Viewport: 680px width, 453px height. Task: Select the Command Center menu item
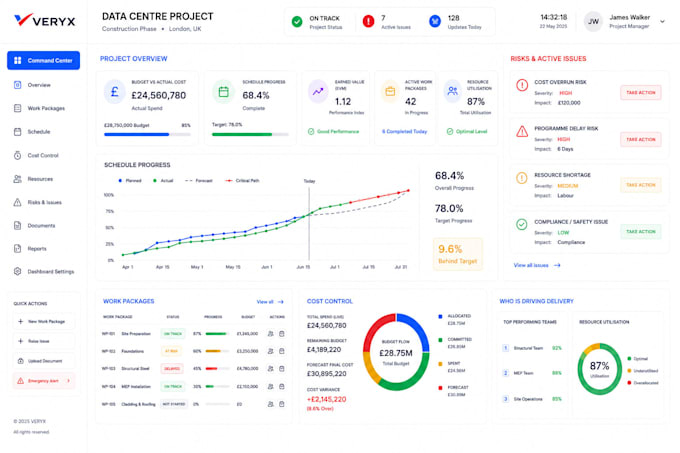point(43,60)
